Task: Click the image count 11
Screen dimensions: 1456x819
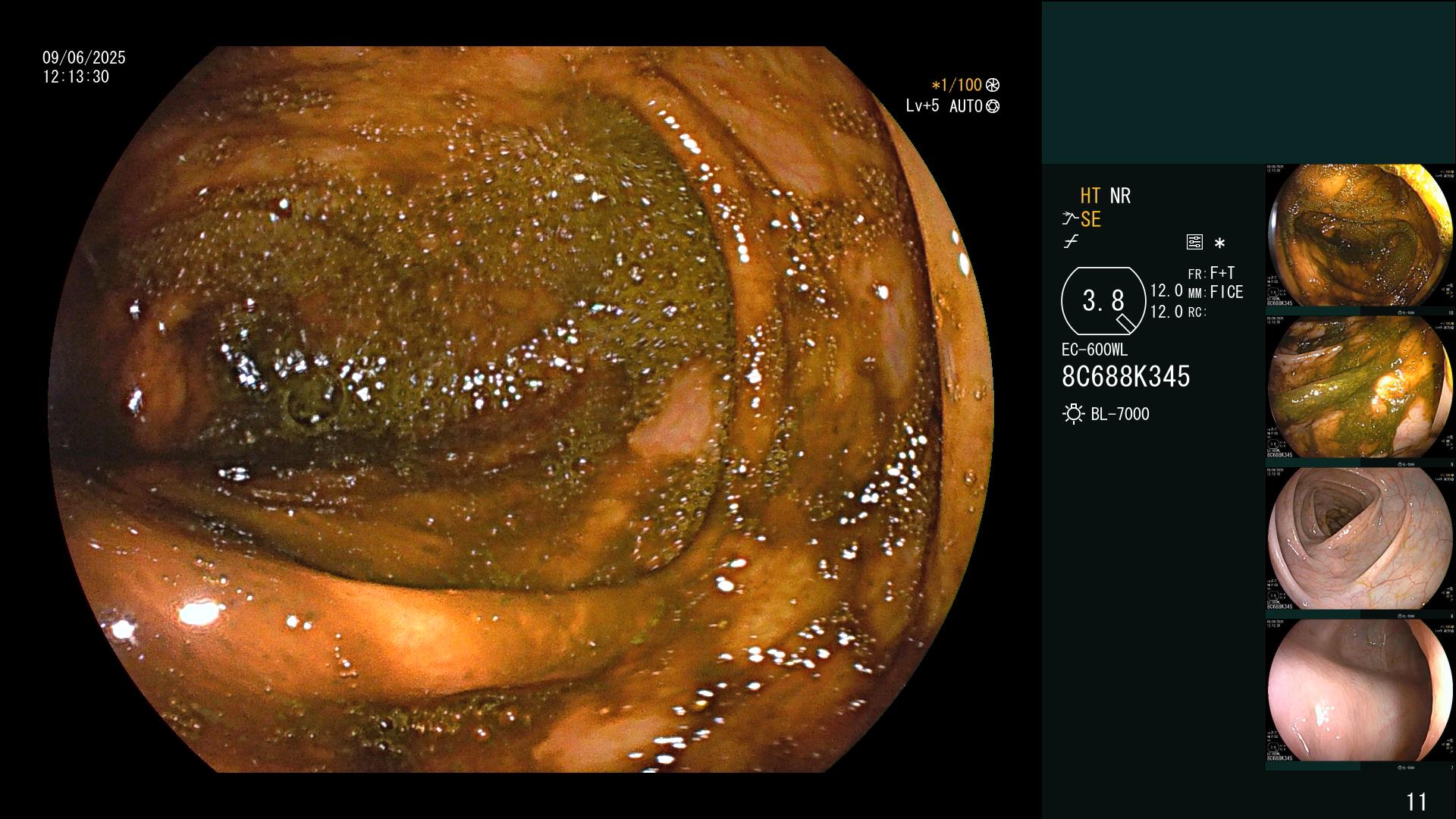Action: pyautogui.click(x=1417, y=802)
